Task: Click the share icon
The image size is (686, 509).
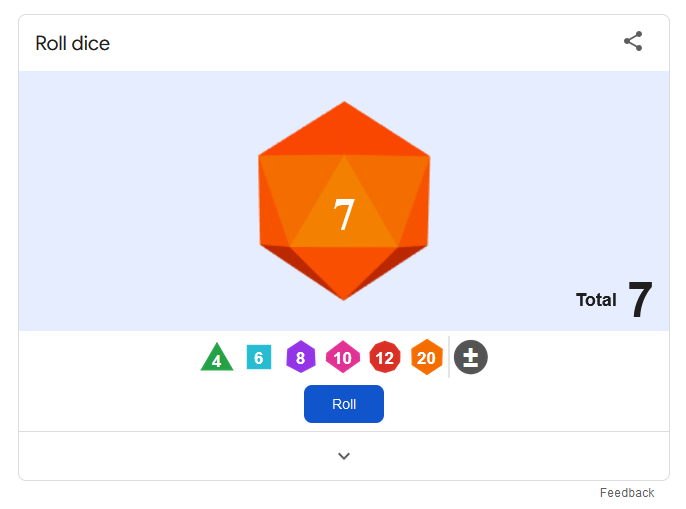Action: click(633, 42)
